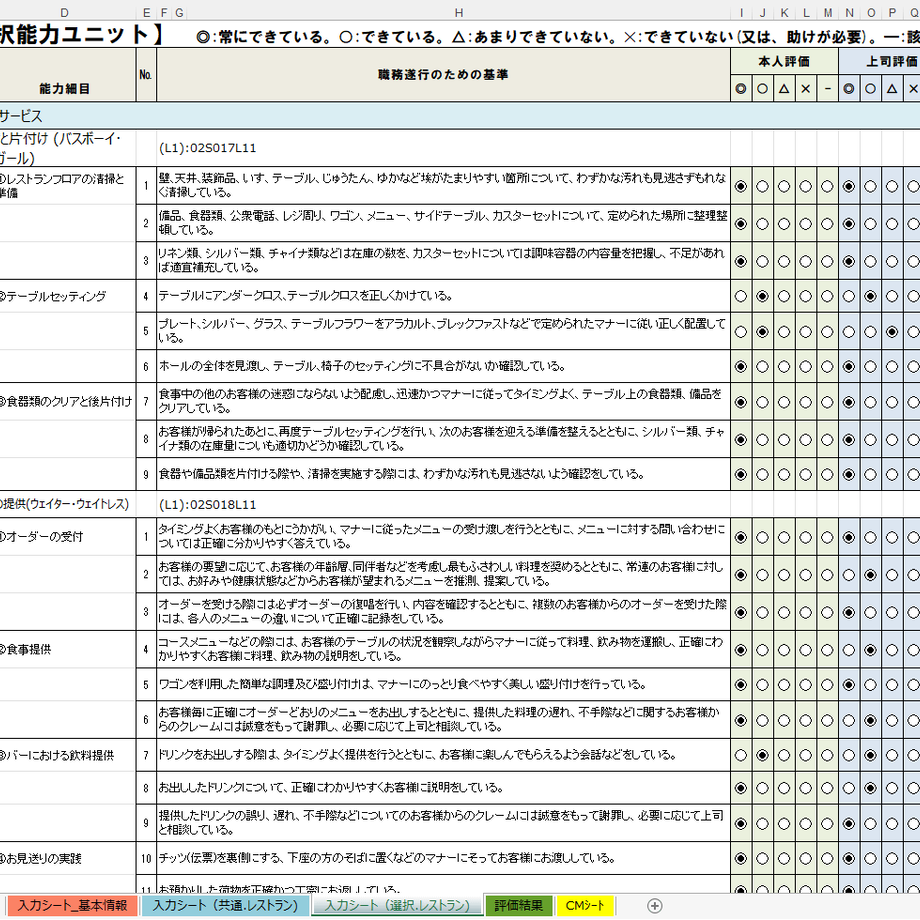Image resolution: width=920 pixels, height=920 pixels.
Task: Select the ③食器類のクリアと後片付け cell
Action: (x=67, y=402)
